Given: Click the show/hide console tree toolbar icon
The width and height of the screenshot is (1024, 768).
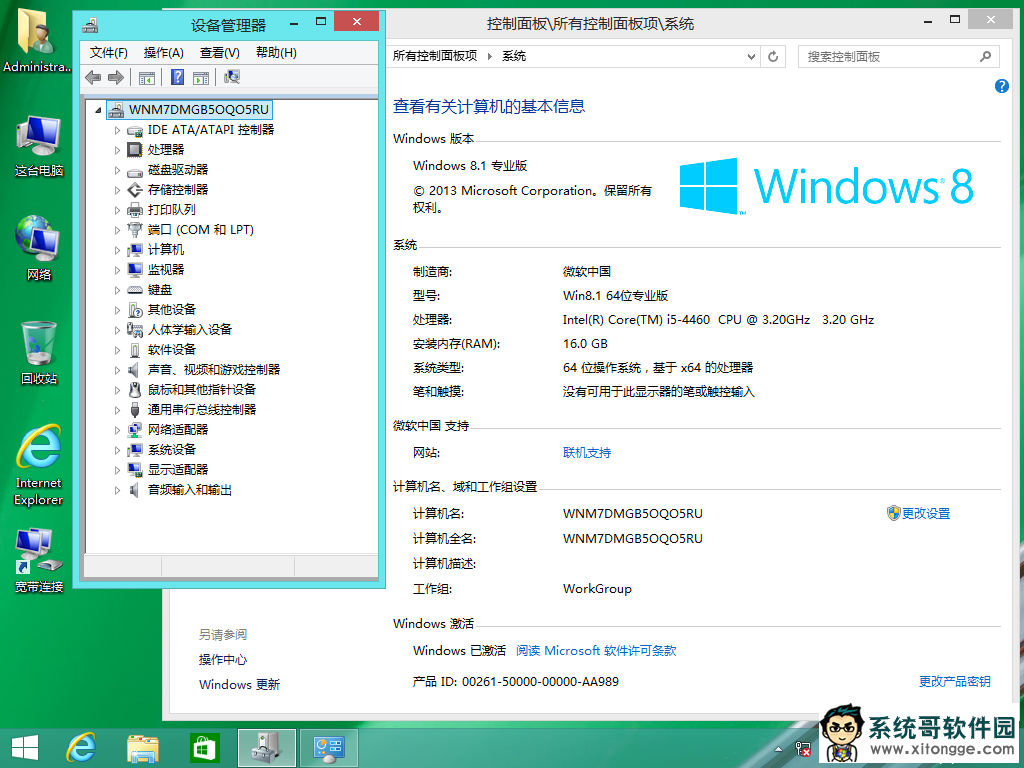Looking at the screenshot, I should [147, 78].
